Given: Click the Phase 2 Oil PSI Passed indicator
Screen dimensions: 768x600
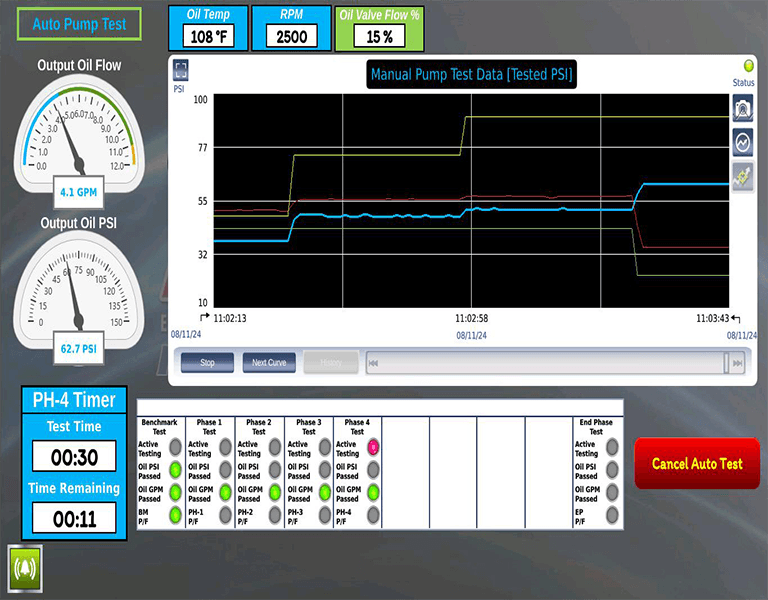Looking at the screenshot, I should point(275,470).
